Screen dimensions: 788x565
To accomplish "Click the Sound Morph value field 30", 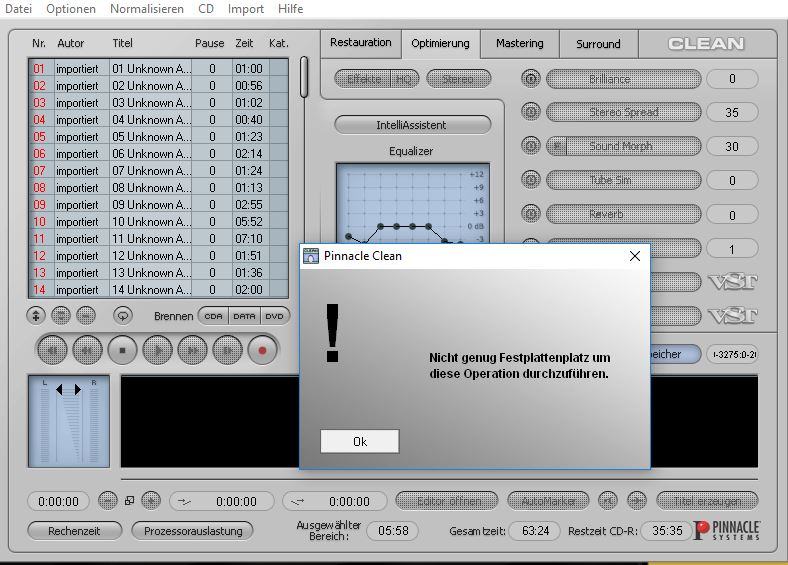I will click(732, 146).
